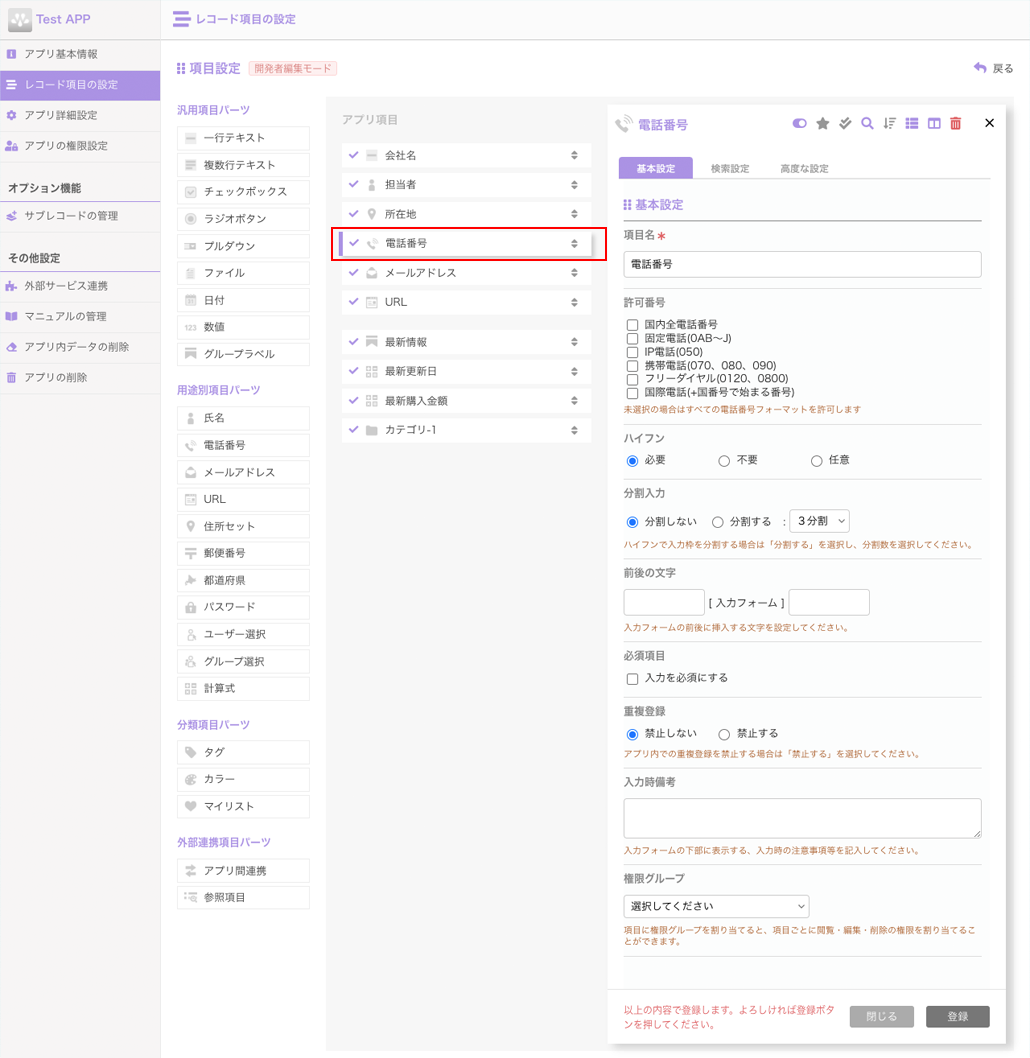Click the reorder arrows on 会社名 row
1030x1058 pixels.
tap(574, 155)
